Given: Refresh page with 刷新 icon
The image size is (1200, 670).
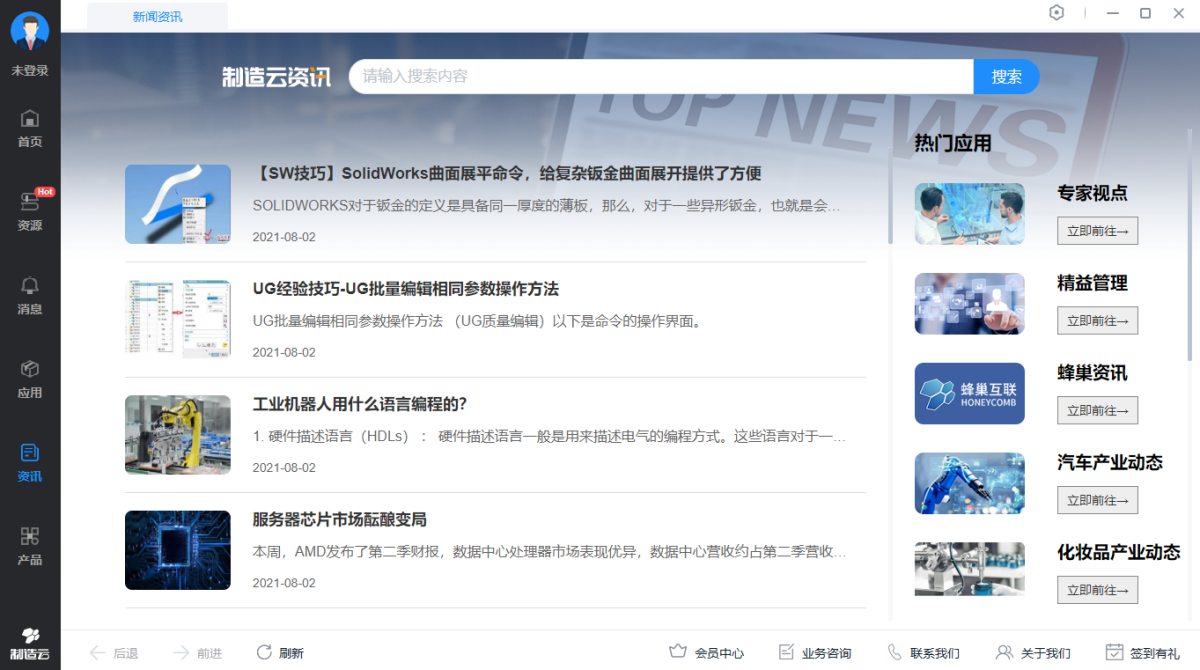Looking at the screenshot, I should pos(280,653).
